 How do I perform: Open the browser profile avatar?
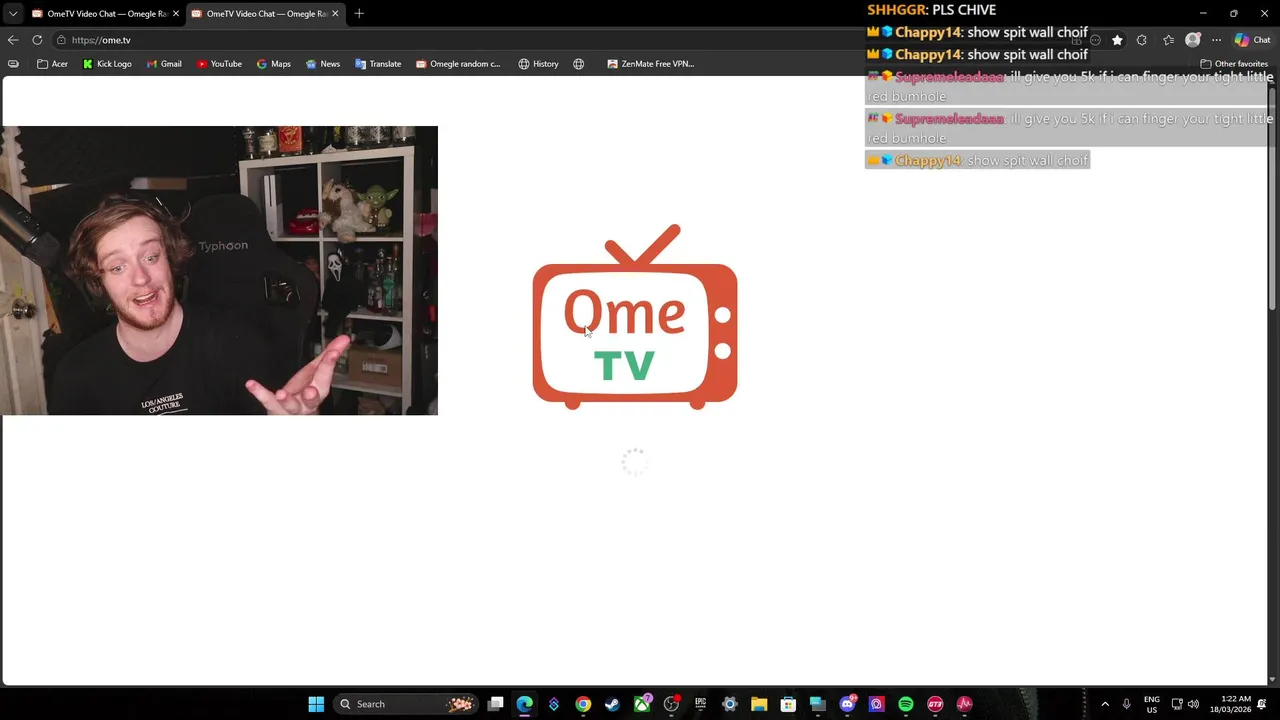[x=1192, y=40]
